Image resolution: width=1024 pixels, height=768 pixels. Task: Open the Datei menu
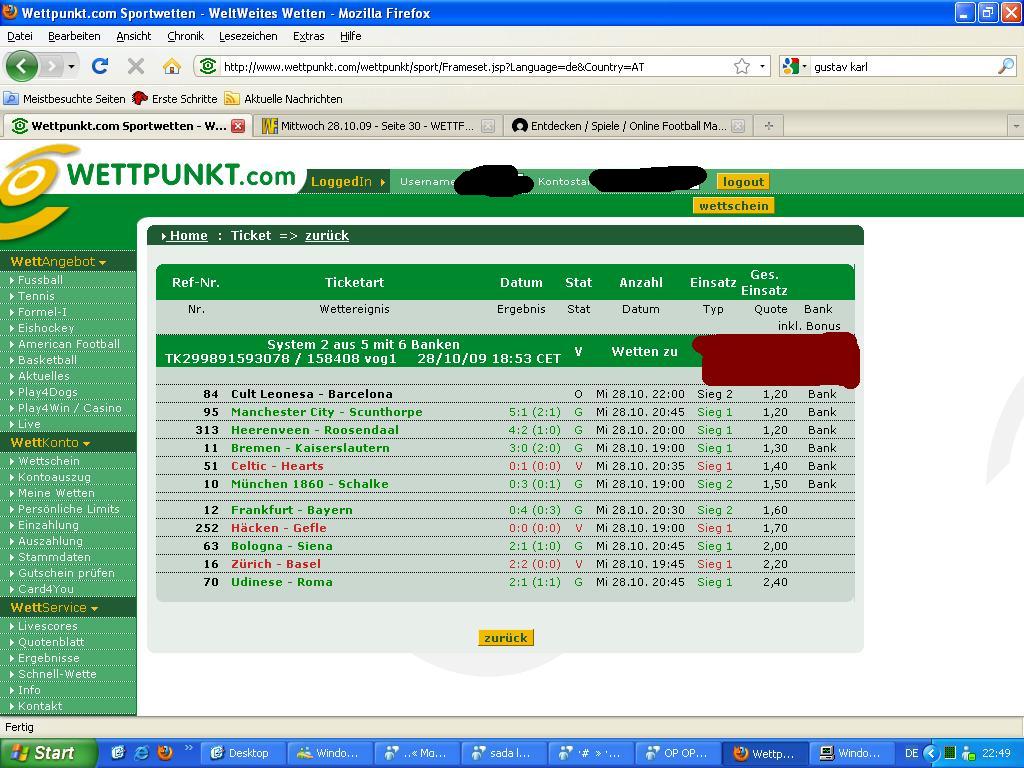[x=20, y=36]
